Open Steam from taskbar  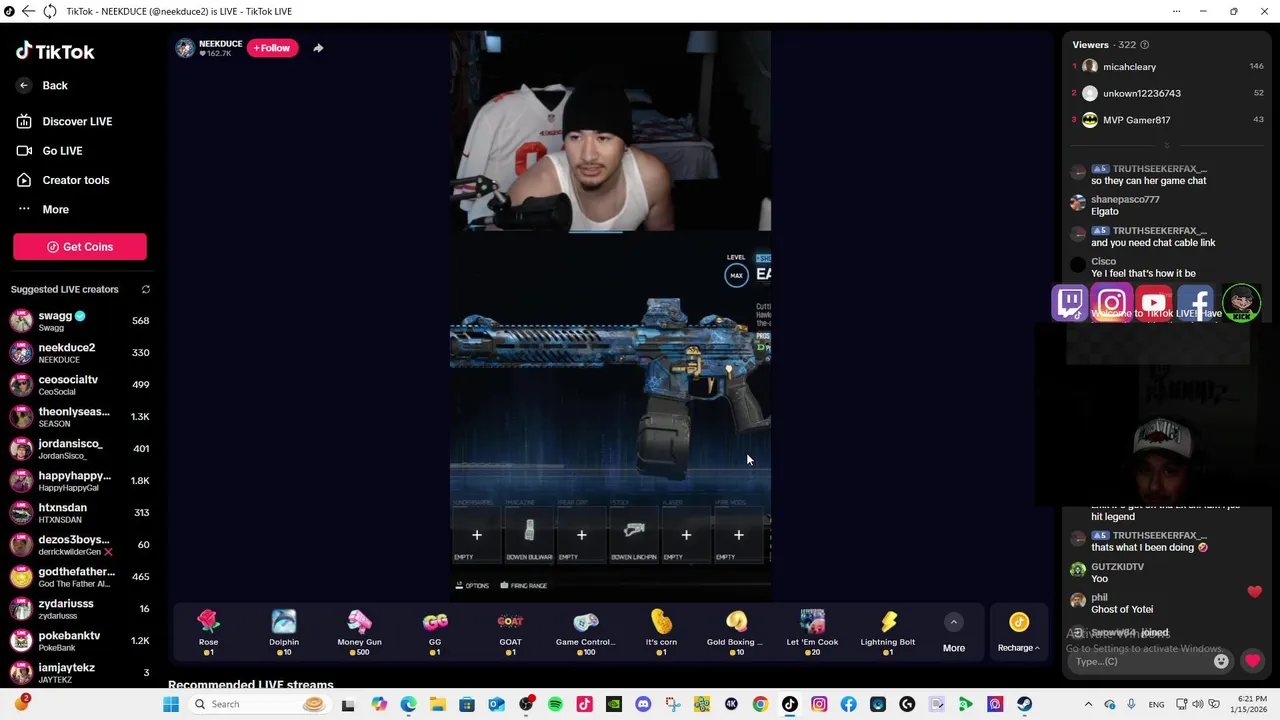coord(1024,704)
